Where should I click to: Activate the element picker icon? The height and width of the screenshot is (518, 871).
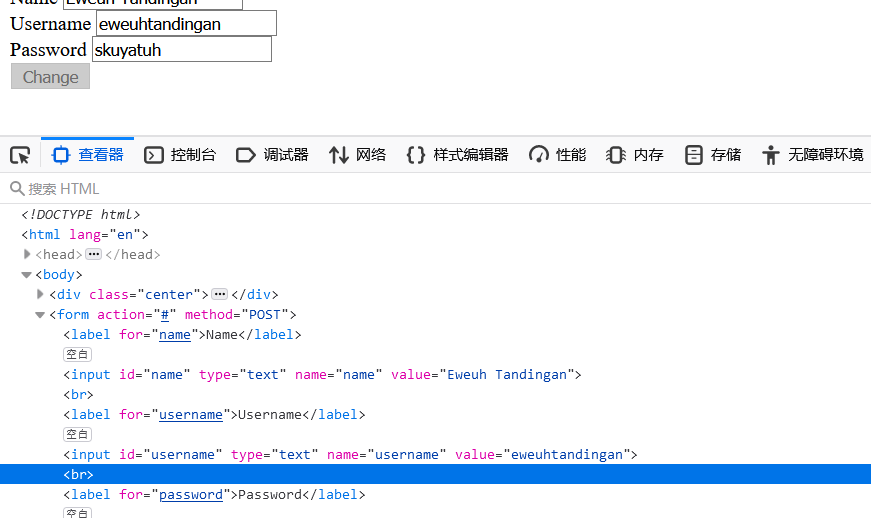pyautogui.click(x=20, y=155)
